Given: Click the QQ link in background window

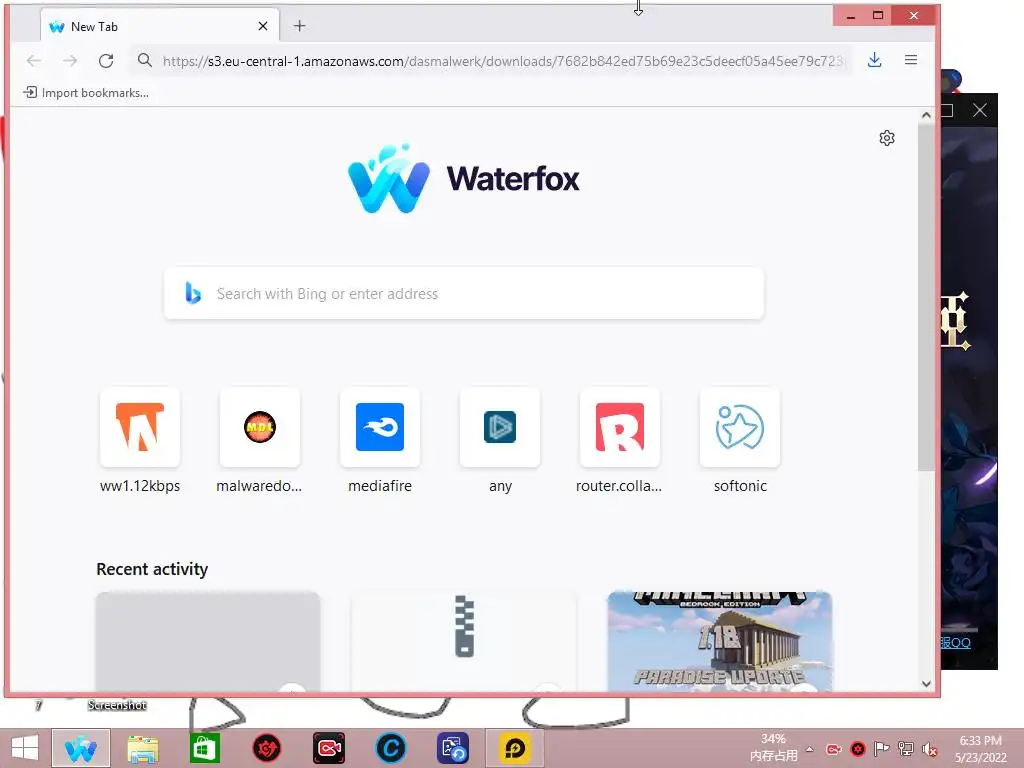Looking at the screenshot, I should (955, 643).
